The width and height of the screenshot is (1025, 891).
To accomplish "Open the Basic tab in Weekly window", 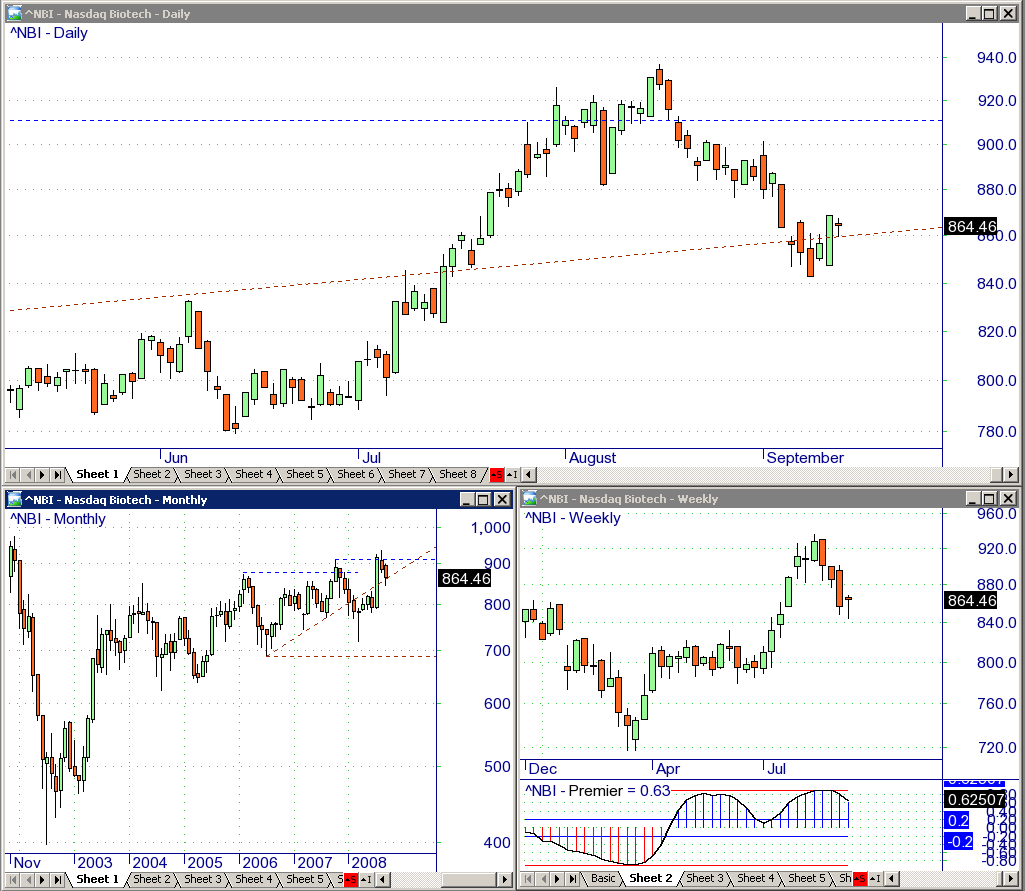I will coord(603,879).
